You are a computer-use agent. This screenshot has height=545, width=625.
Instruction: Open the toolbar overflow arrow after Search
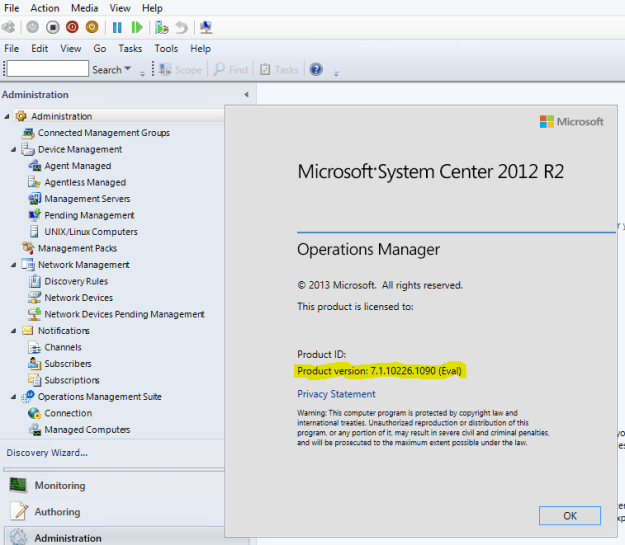click(142, 74)
